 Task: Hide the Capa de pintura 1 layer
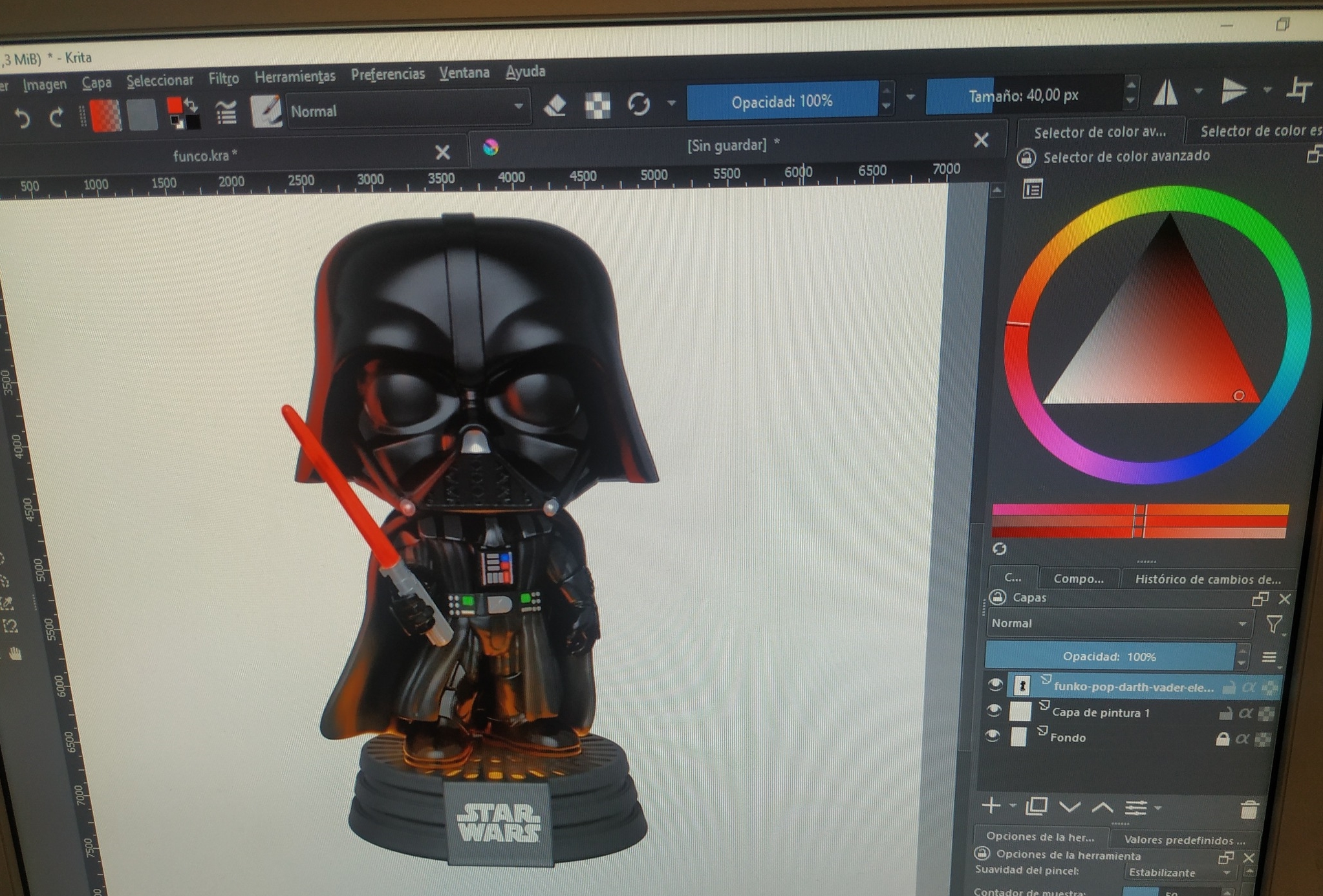point(993,711)
